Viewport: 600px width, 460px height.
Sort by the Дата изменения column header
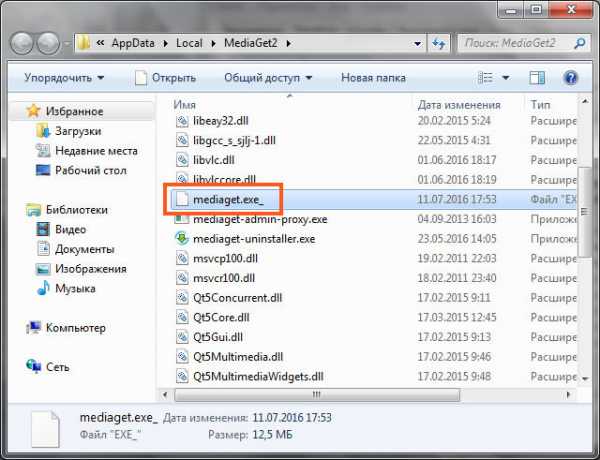click(x=459, y=104)
